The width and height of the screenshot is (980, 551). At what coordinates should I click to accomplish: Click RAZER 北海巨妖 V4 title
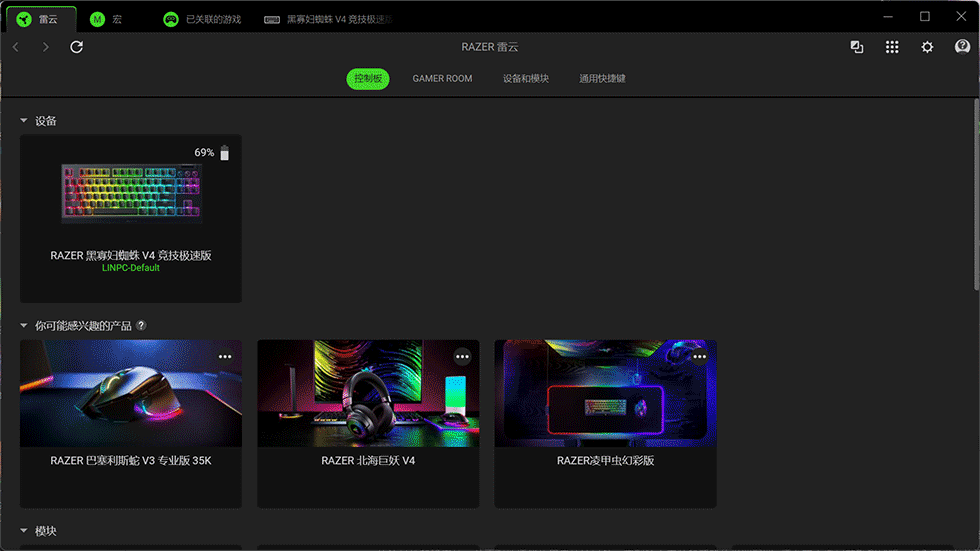point(368,460)
